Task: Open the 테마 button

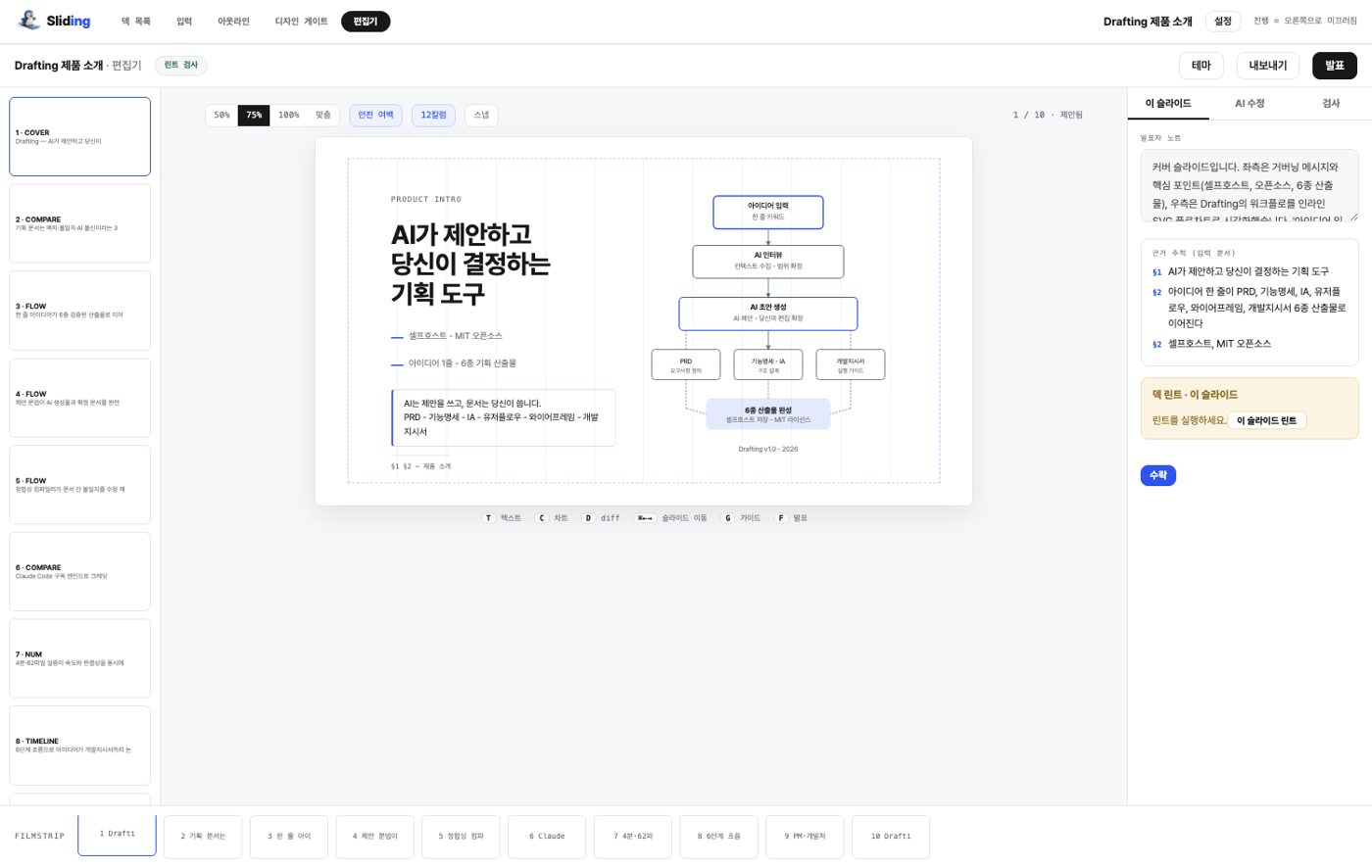Action: tap(1201, 66)
